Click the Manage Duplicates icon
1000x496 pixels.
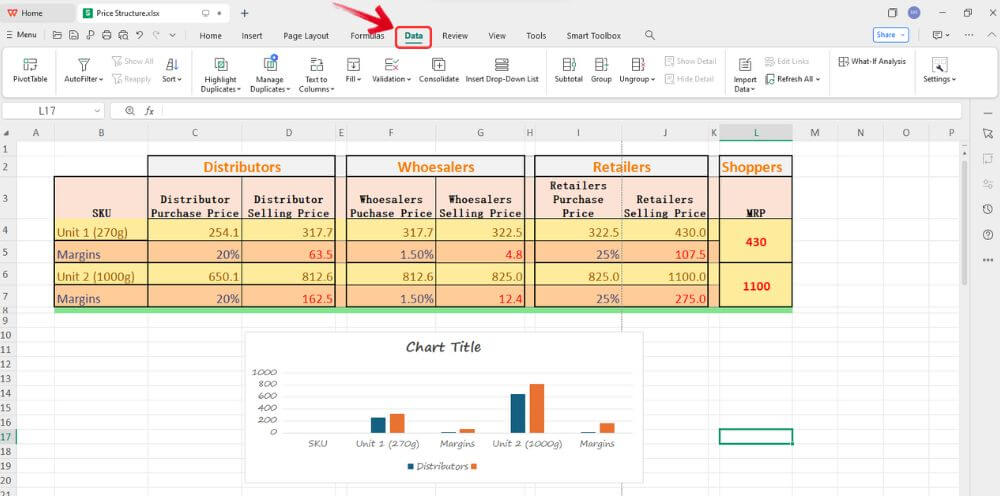click(x=270, y=64)
